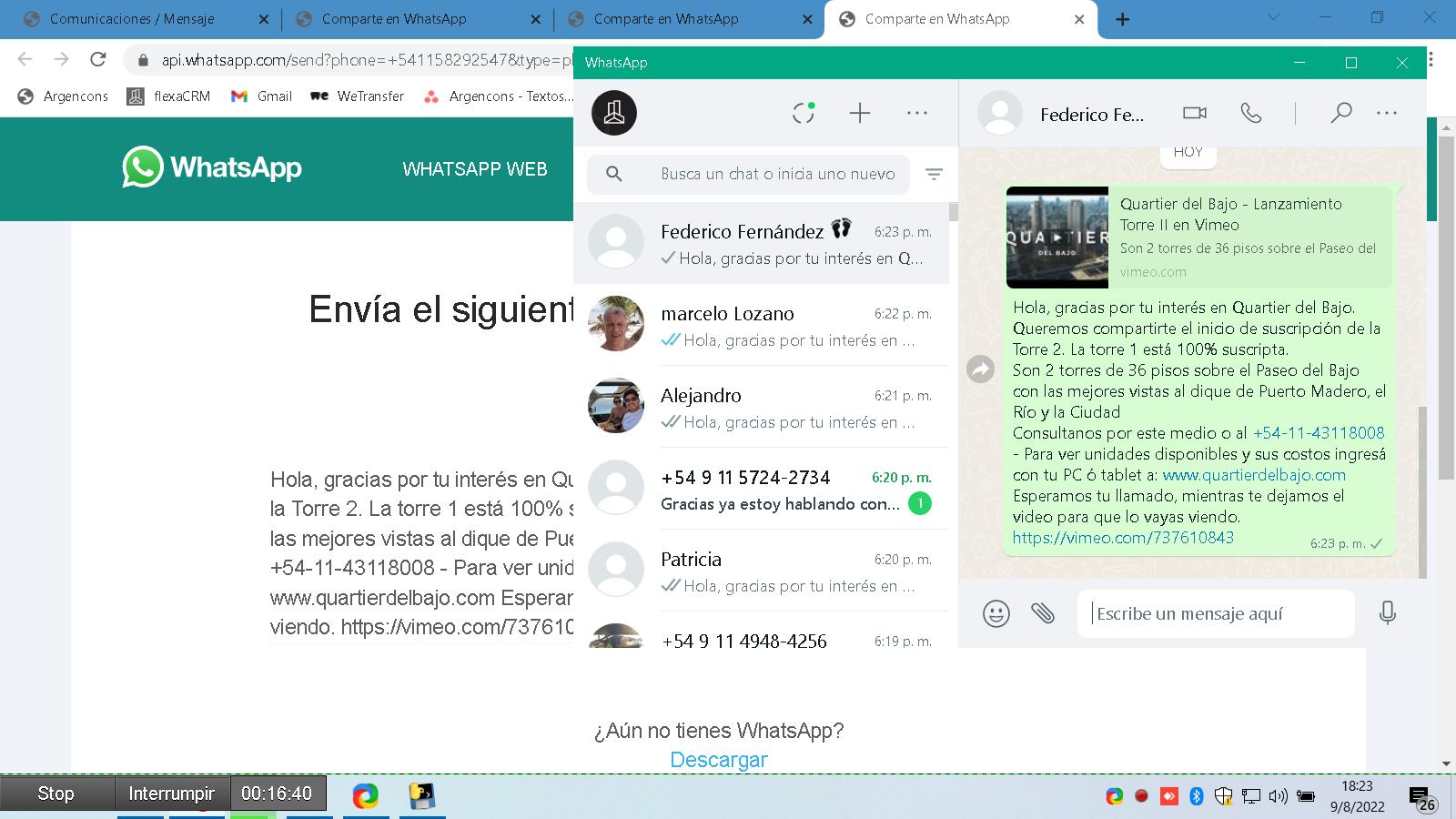Click the search magnifier in chat list

pyautogui.click(x=614, y=174)
